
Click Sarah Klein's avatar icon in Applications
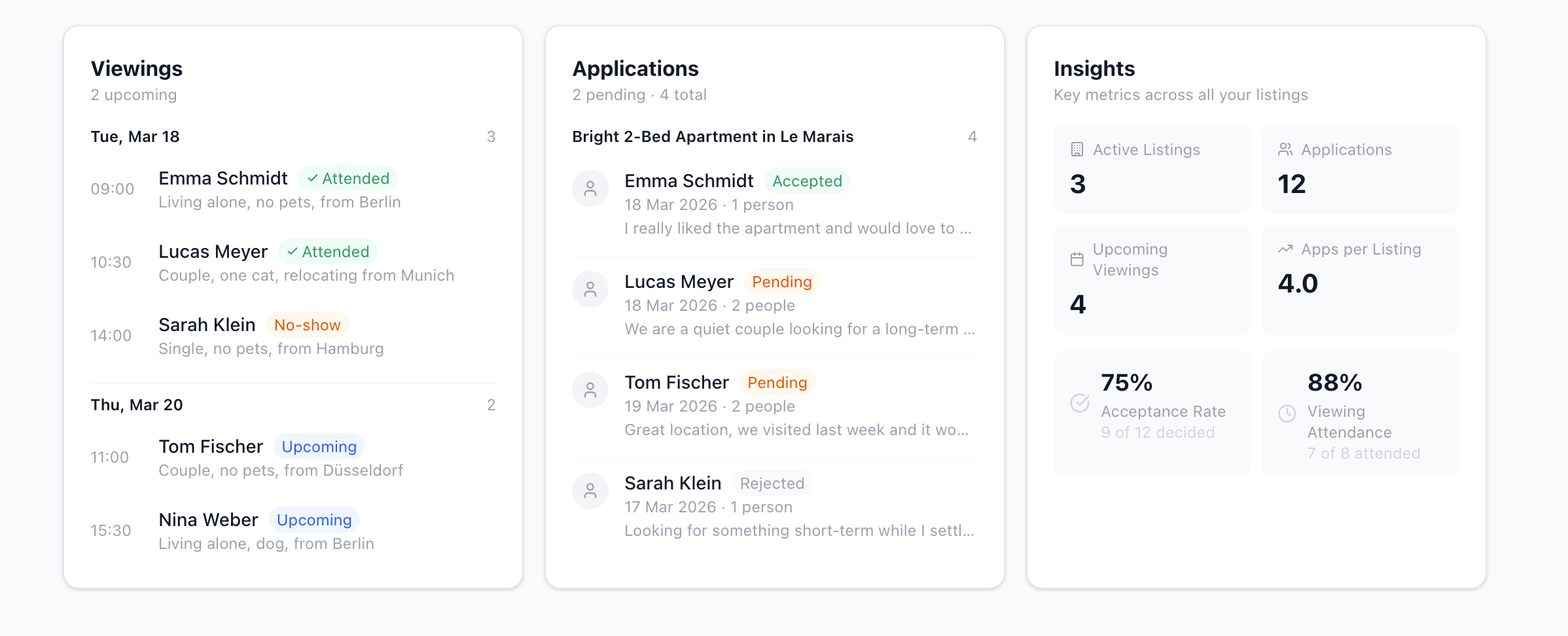click(590, 491)
